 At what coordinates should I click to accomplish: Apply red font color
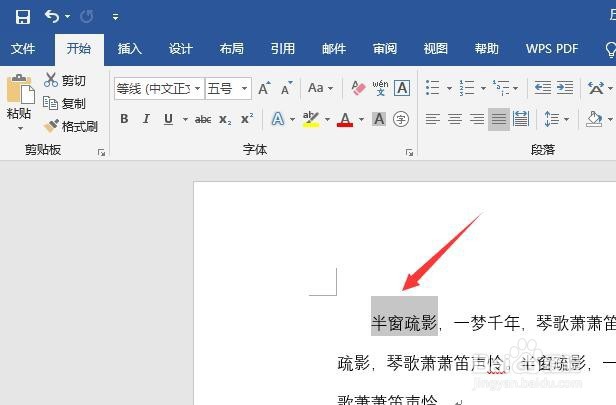[345, 119]
